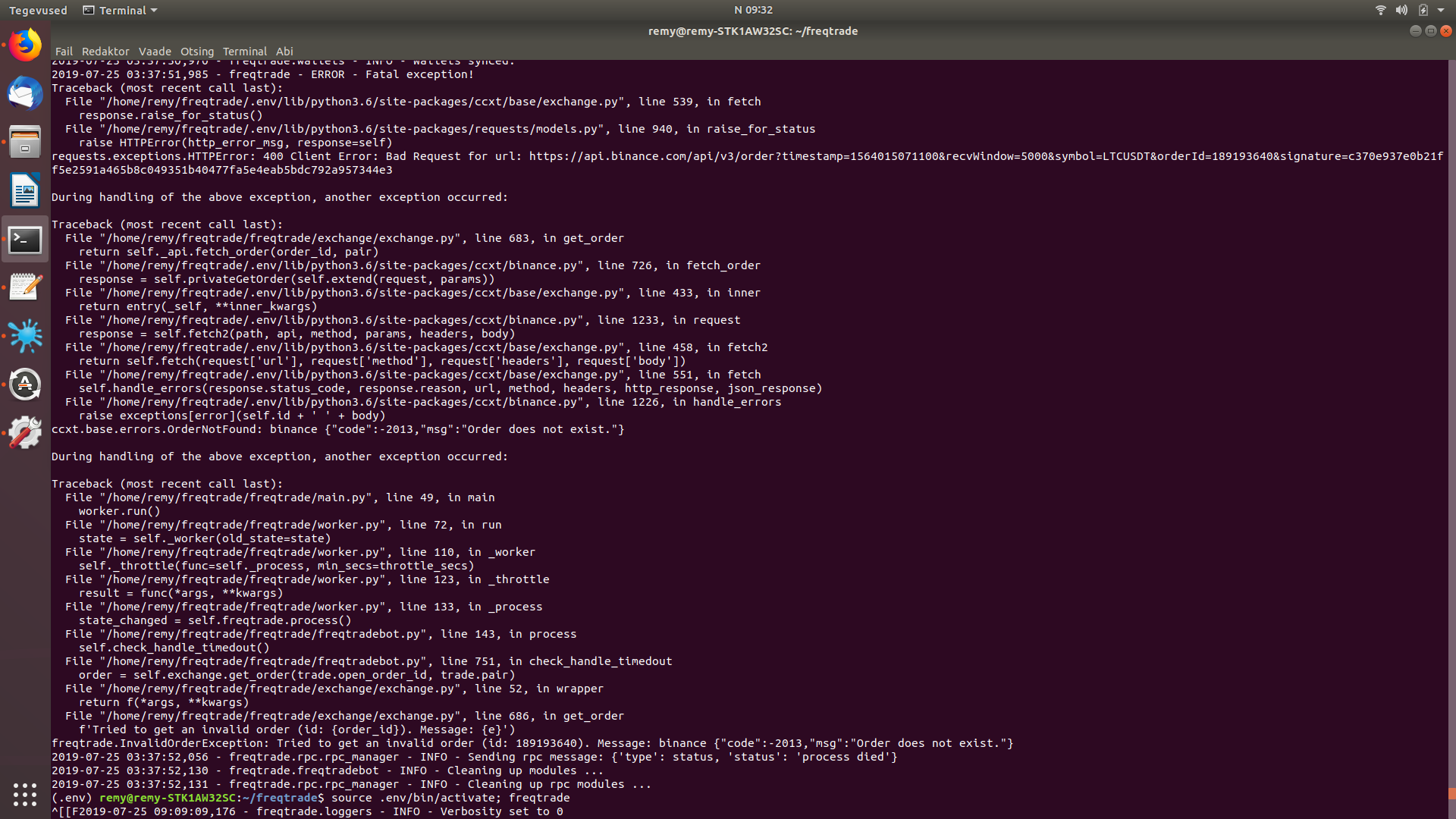Open Firefox from the dock
The height and width of the screenshot is (819, 1456).
click(25, 44)
